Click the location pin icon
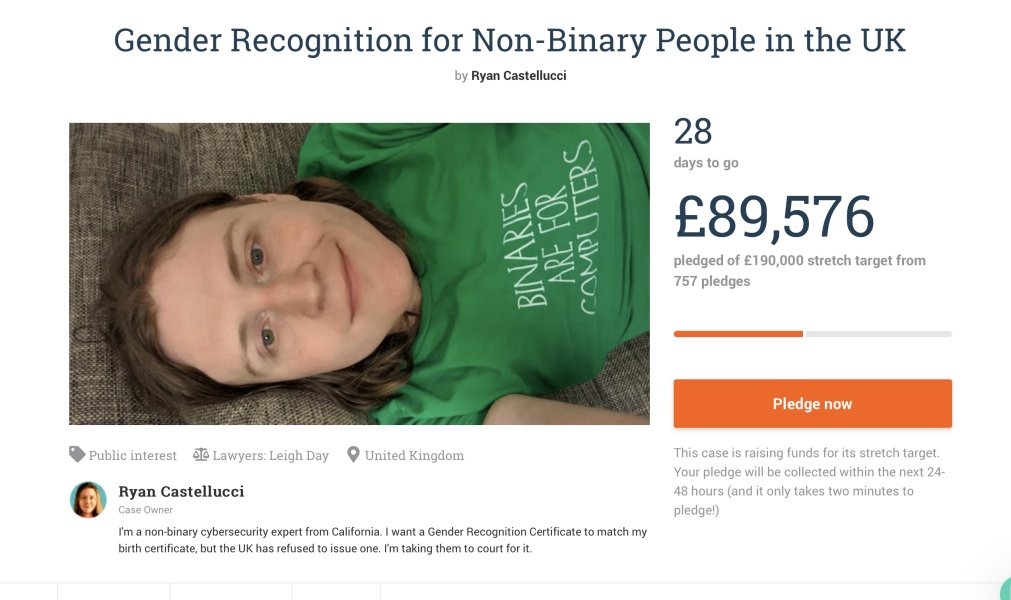1011x600 pixels. [x=353, y=455]
